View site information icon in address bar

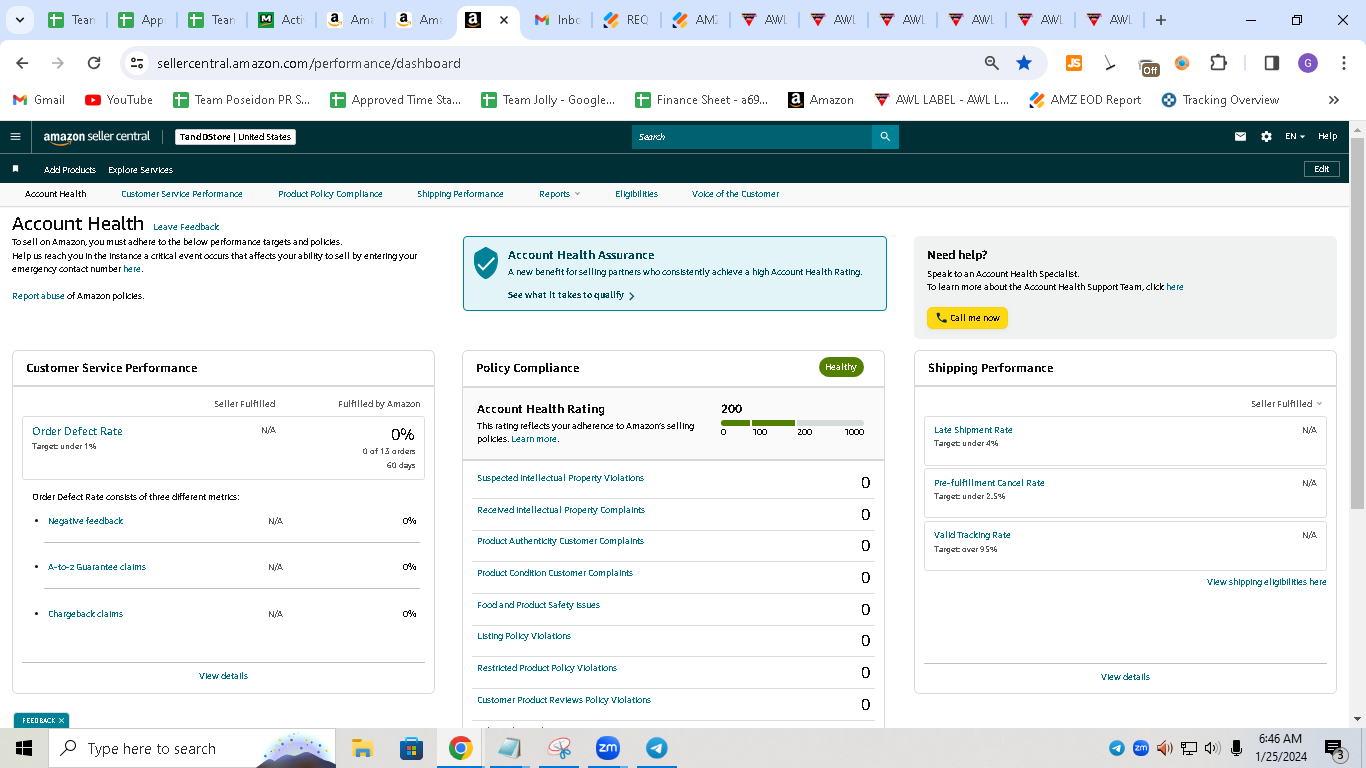pos(138,63)
